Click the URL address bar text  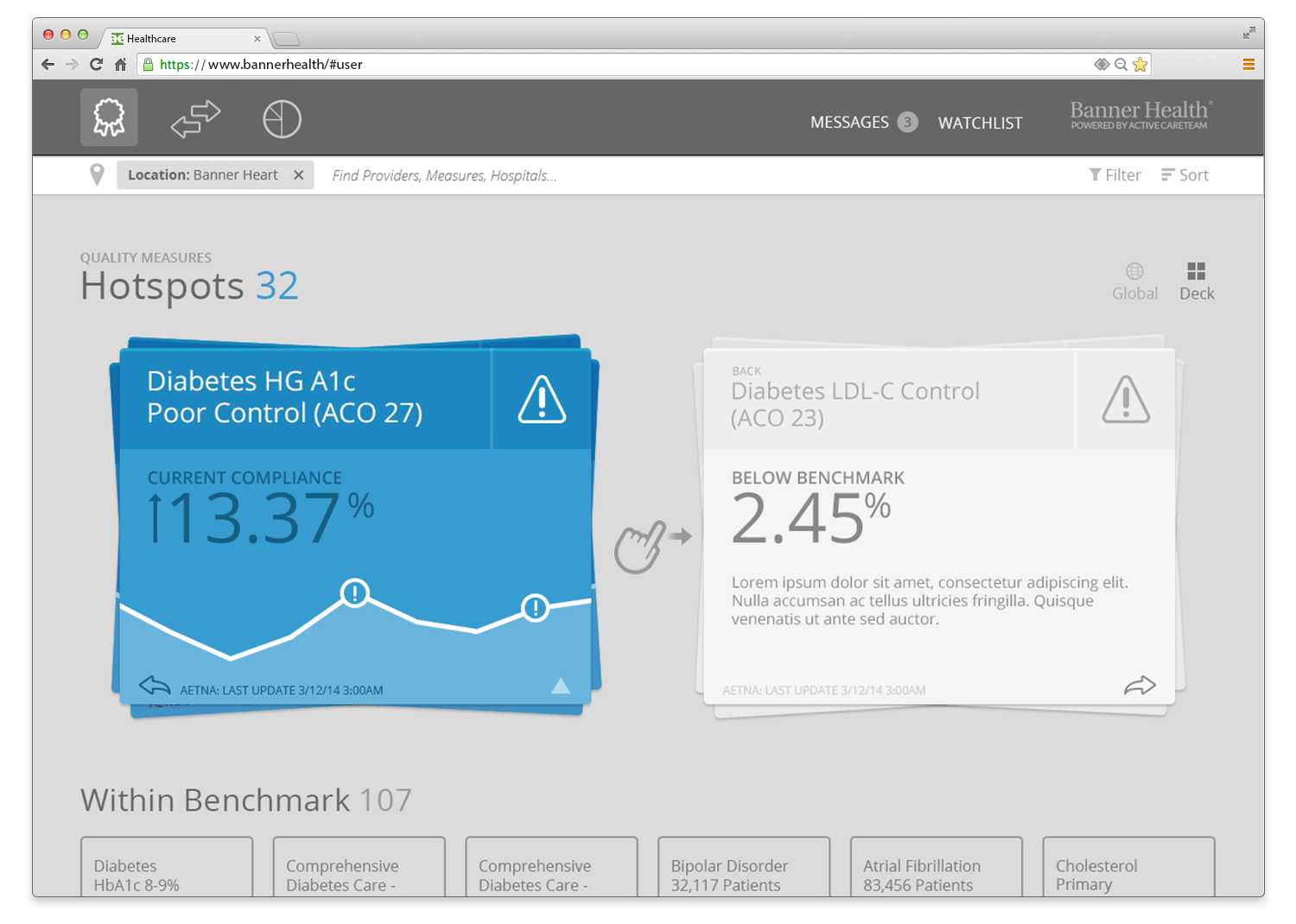click(261, 64)
